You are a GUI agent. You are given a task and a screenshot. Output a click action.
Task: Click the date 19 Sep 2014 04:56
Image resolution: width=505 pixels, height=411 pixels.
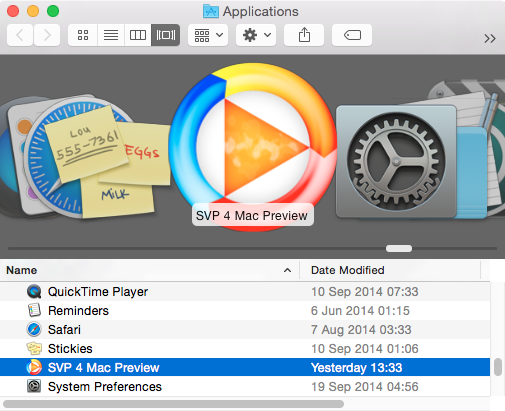[x=364, y=387]
